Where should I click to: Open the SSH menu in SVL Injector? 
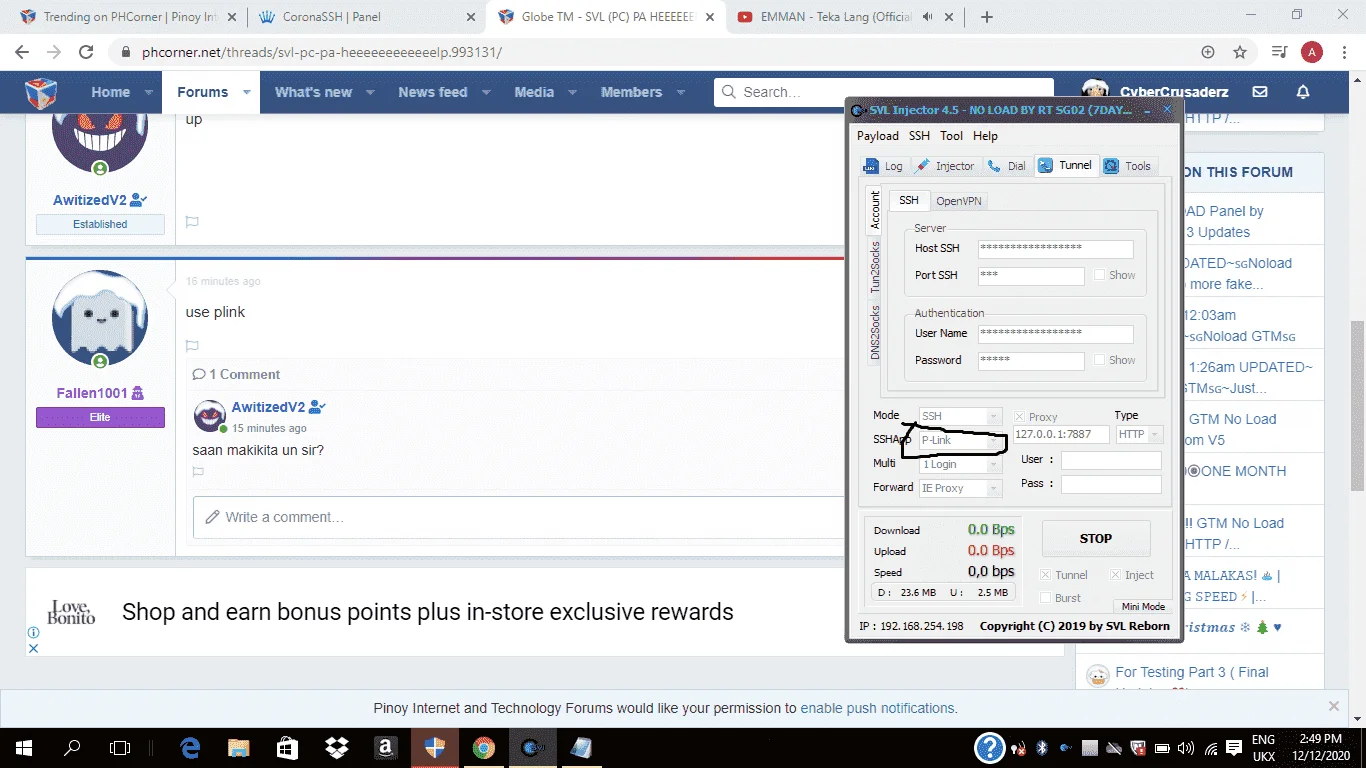(919, 136)
